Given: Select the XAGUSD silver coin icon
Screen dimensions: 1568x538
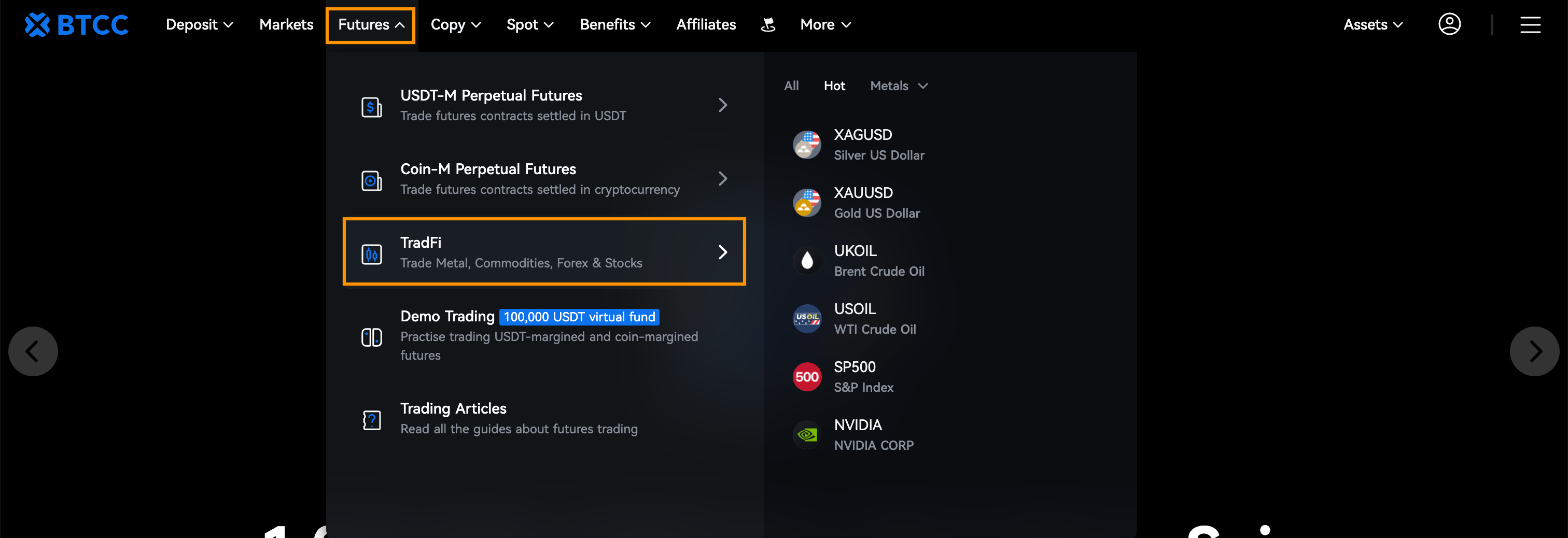Looking at the screenshot, I should pyautogui.click(x=806, y=145).
